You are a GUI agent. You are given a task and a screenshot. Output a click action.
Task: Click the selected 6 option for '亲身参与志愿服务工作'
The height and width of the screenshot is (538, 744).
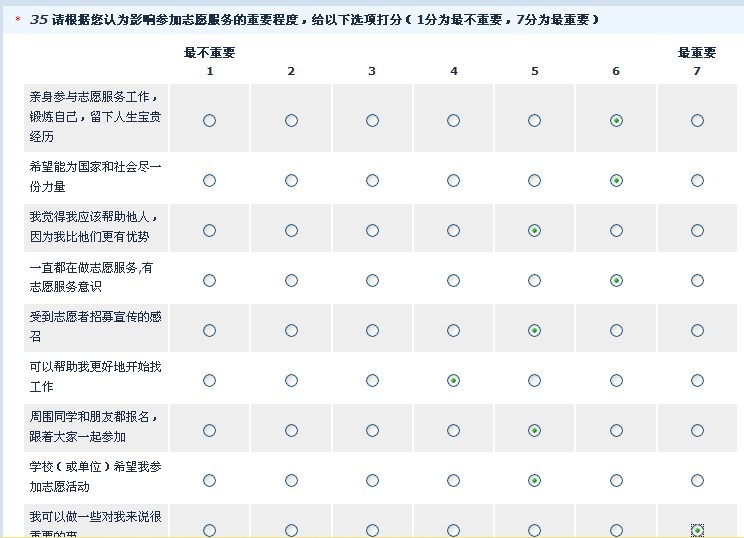click(616, 120)
